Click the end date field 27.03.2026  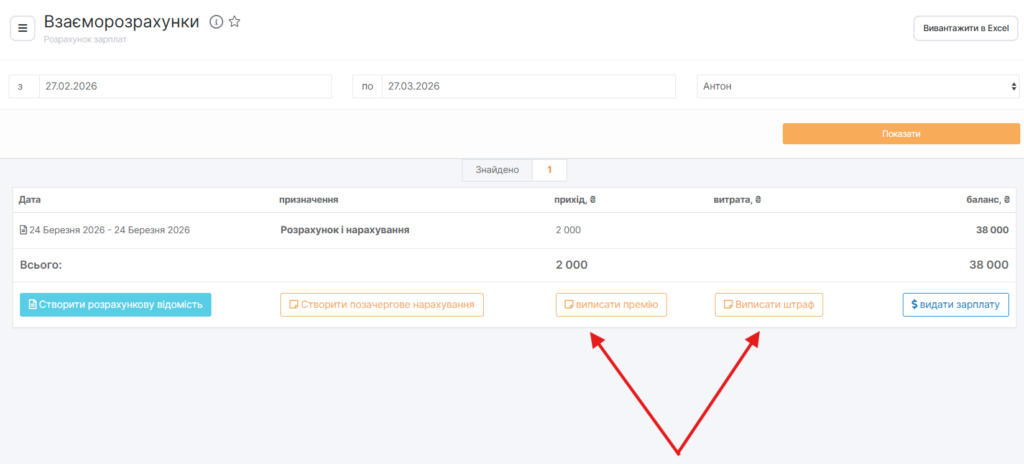tap(528, 87)
